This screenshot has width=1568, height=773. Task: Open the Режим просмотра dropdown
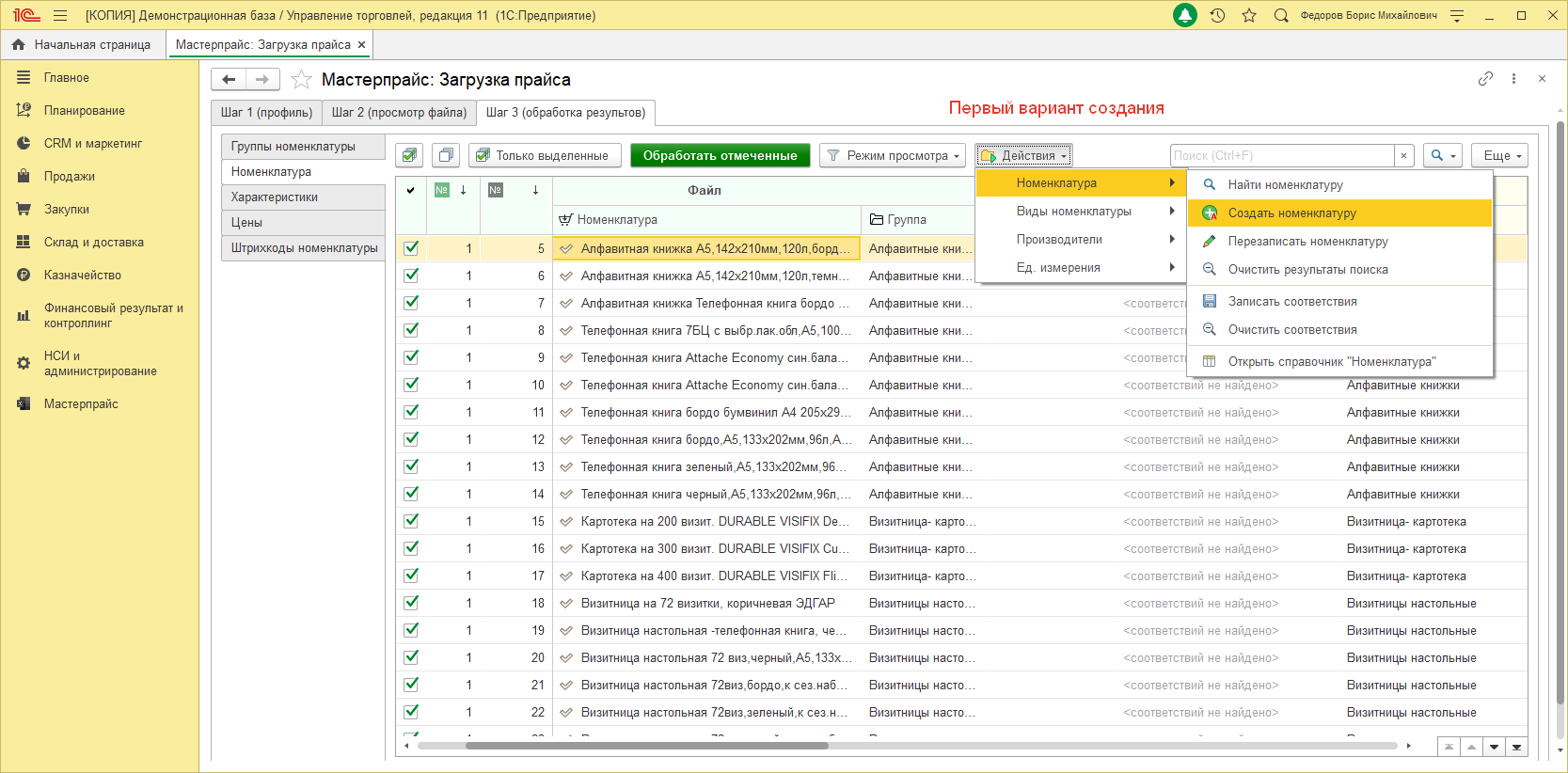point(893,156)
